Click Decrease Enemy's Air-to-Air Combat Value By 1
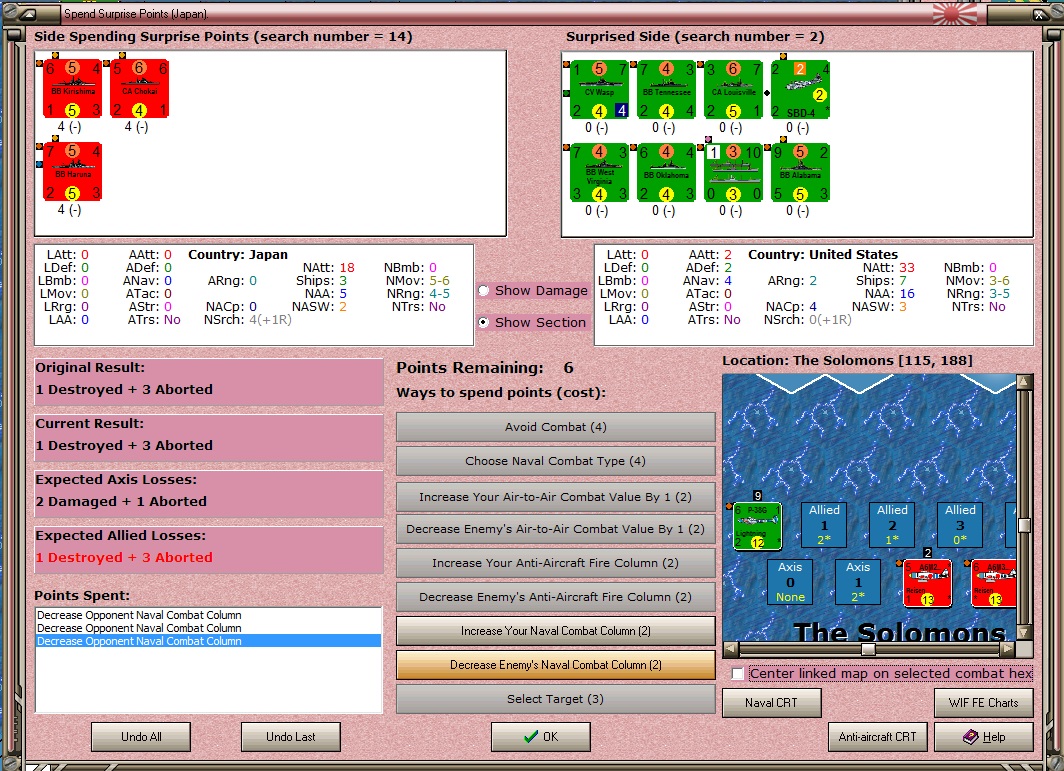1064x771 pixels. pos(556,529)
